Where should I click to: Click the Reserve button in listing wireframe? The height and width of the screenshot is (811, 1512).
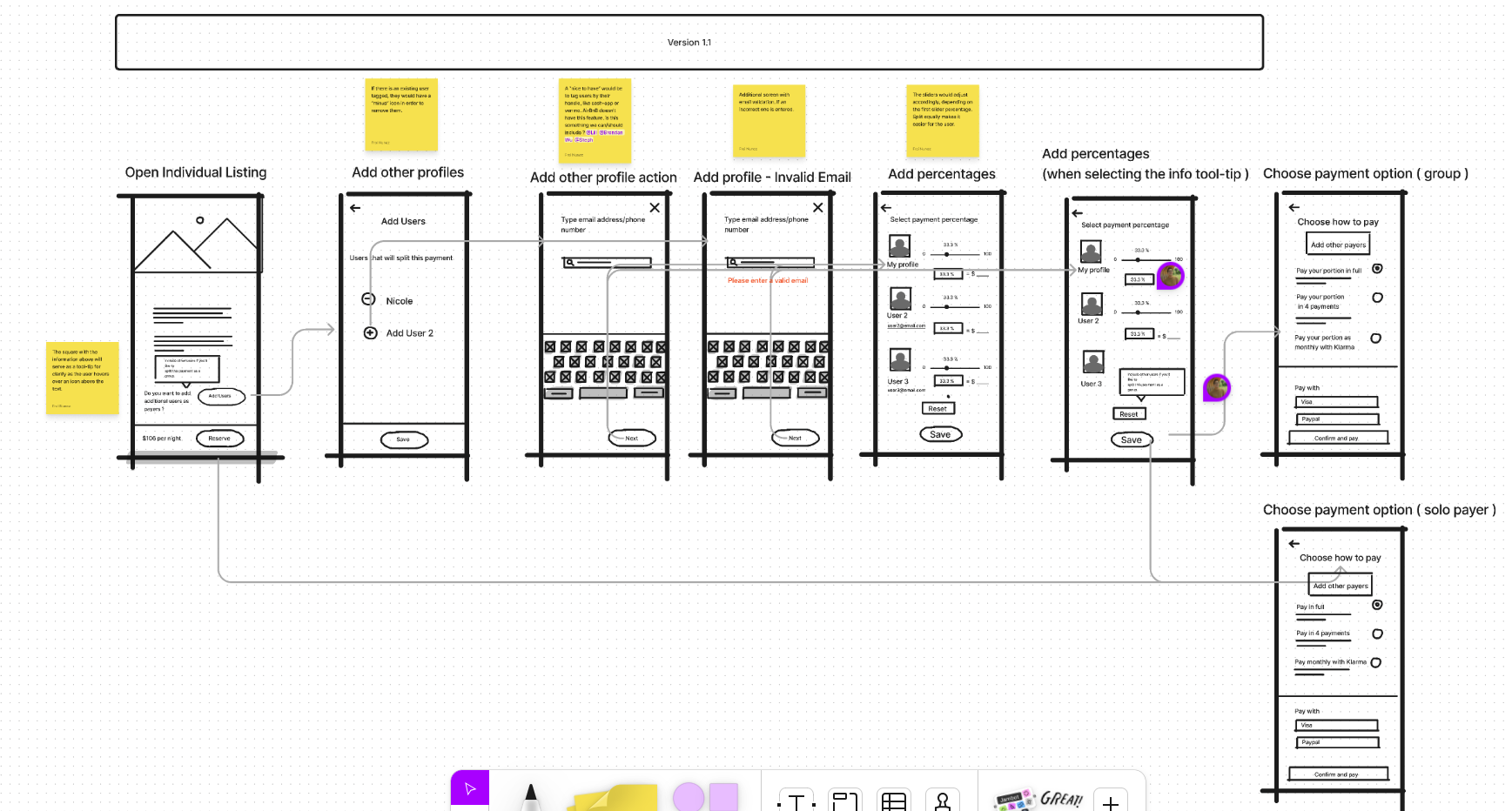click(219, 439)
